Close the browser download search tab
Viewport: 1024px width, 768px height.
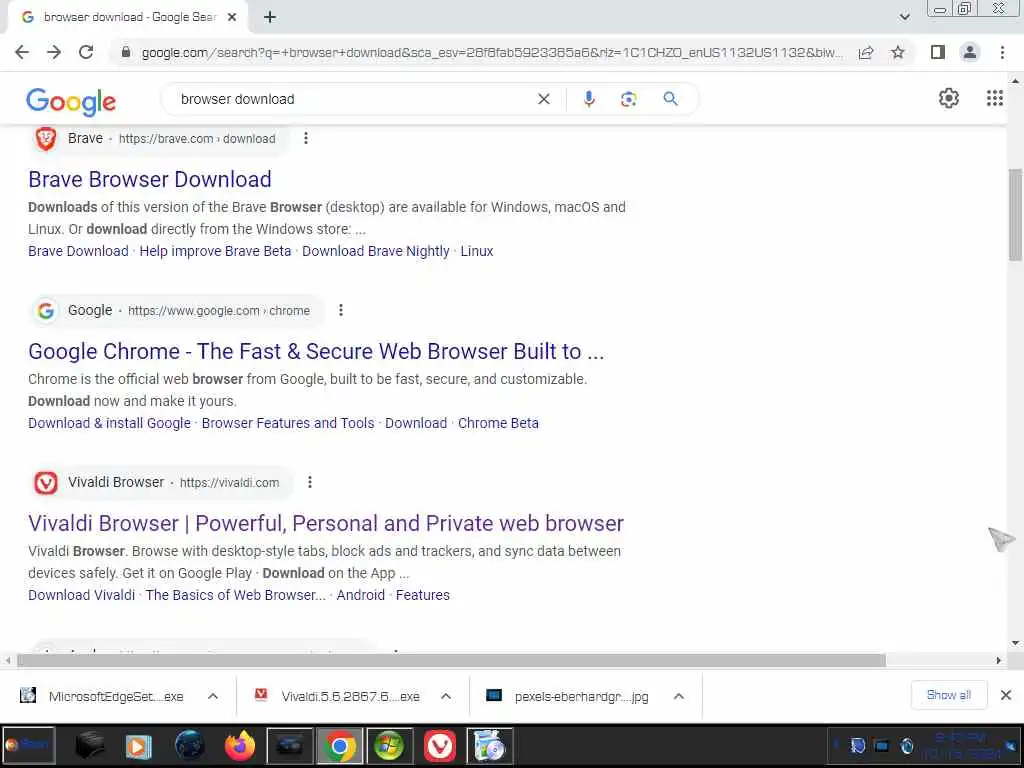[232, 17]
